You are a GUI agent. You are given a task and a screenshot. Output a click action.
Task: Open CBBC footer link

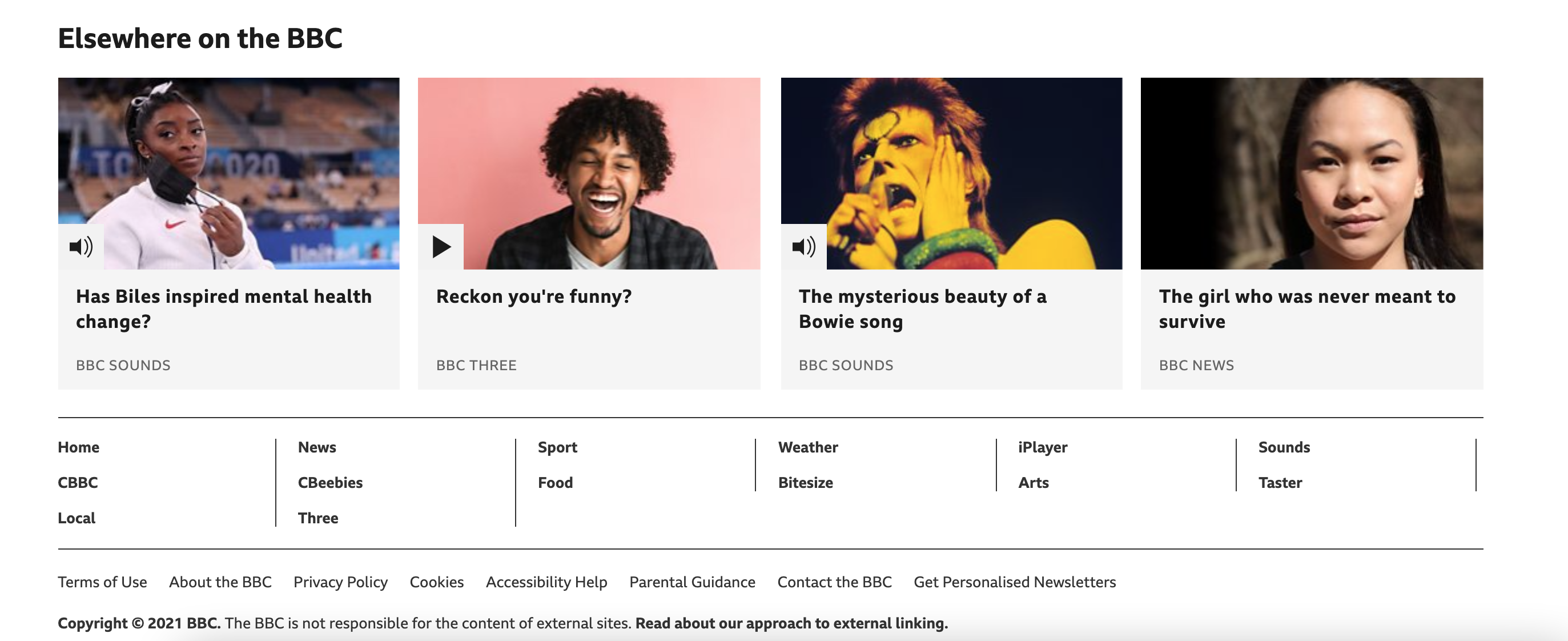[77, 483]
